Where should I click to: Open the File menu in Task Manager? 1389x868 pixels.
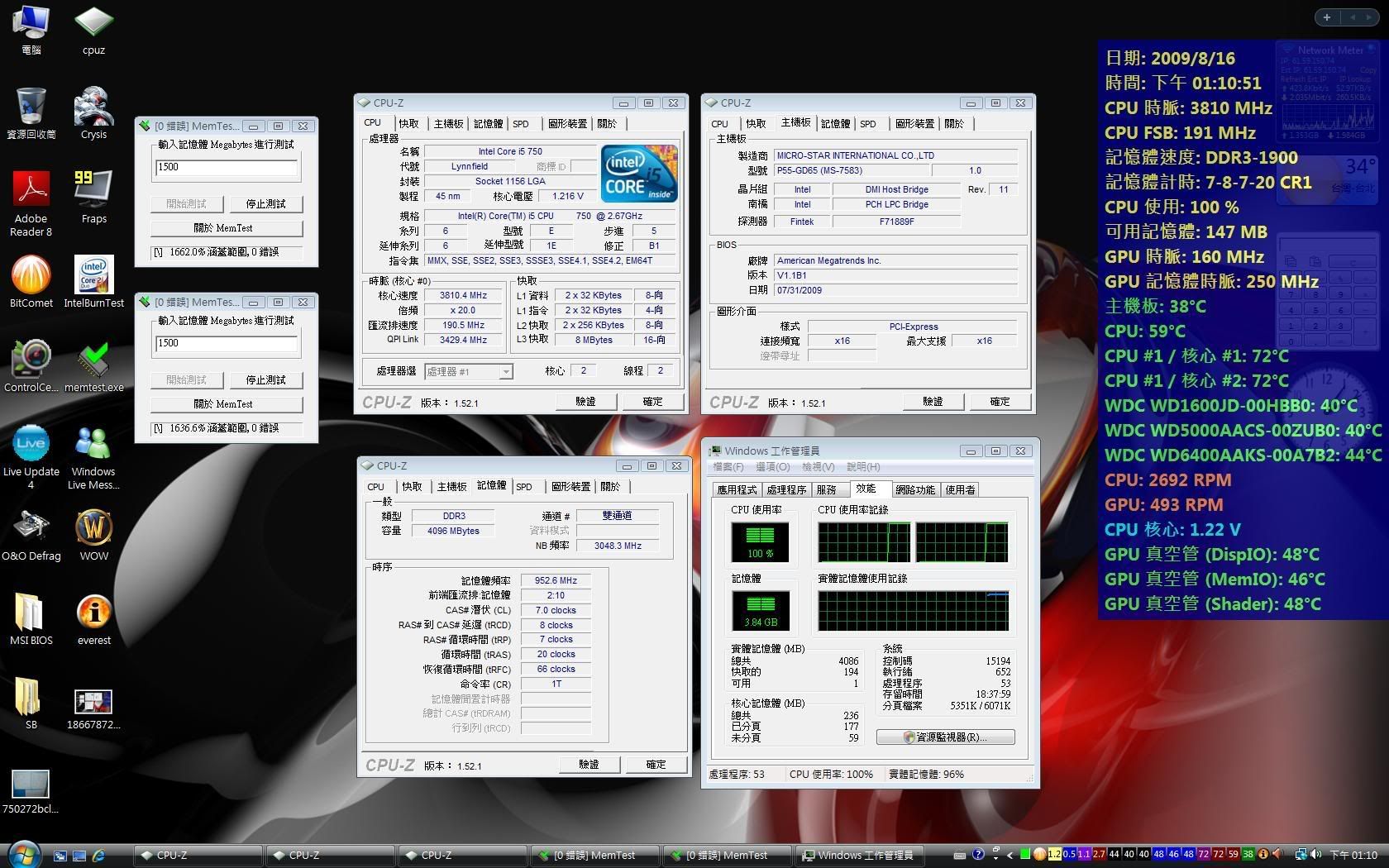tap(728, 467)
